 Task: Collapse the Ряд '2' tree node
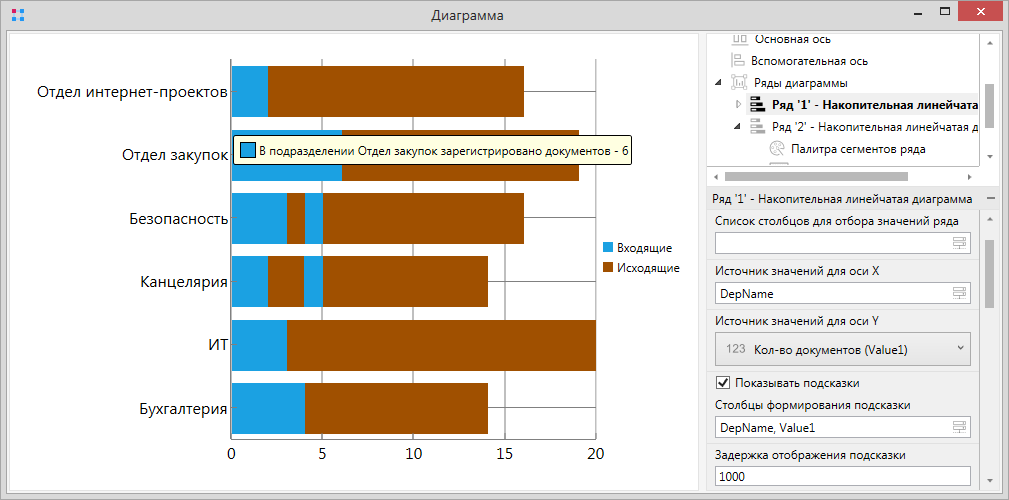738,127
